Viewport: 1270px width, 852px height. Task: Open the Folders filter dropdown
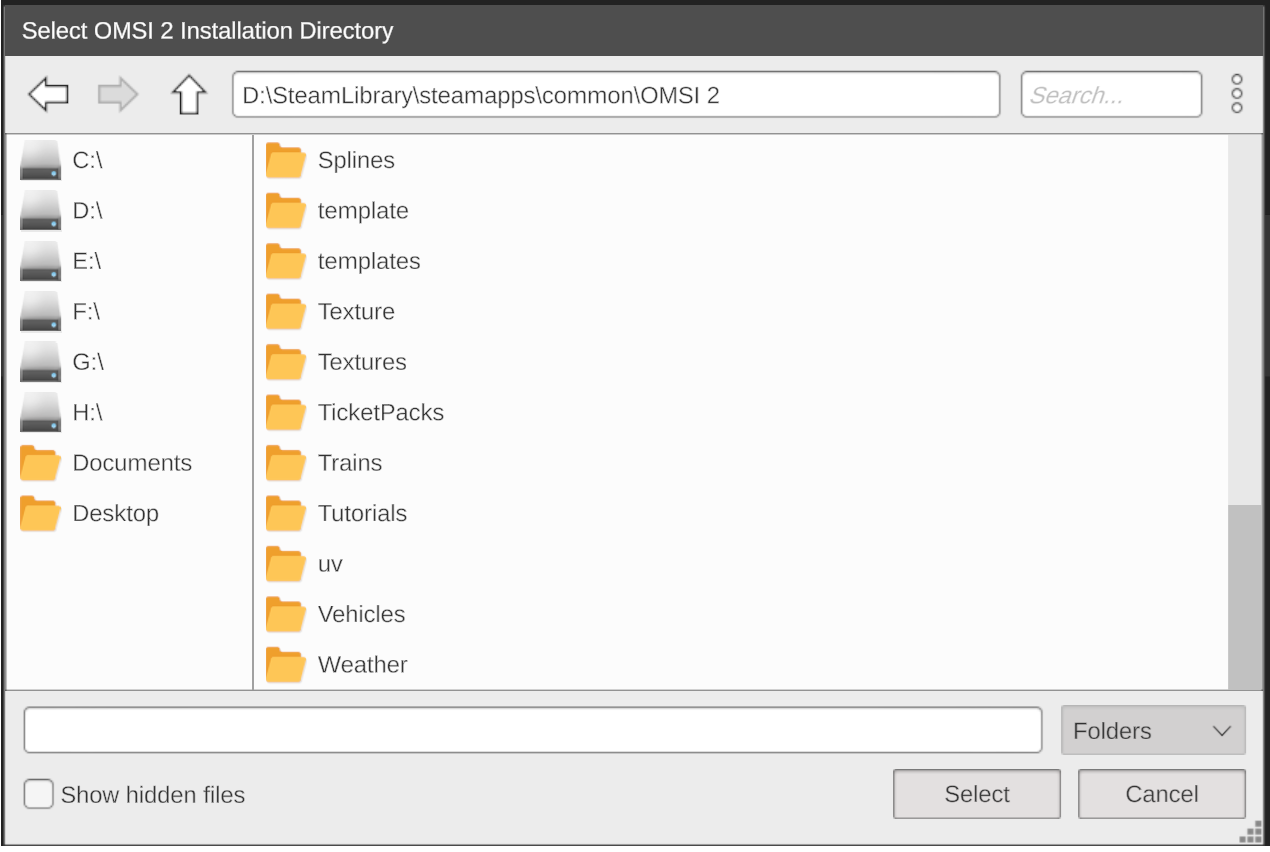pyautogui.click(x=1153, y=730)
